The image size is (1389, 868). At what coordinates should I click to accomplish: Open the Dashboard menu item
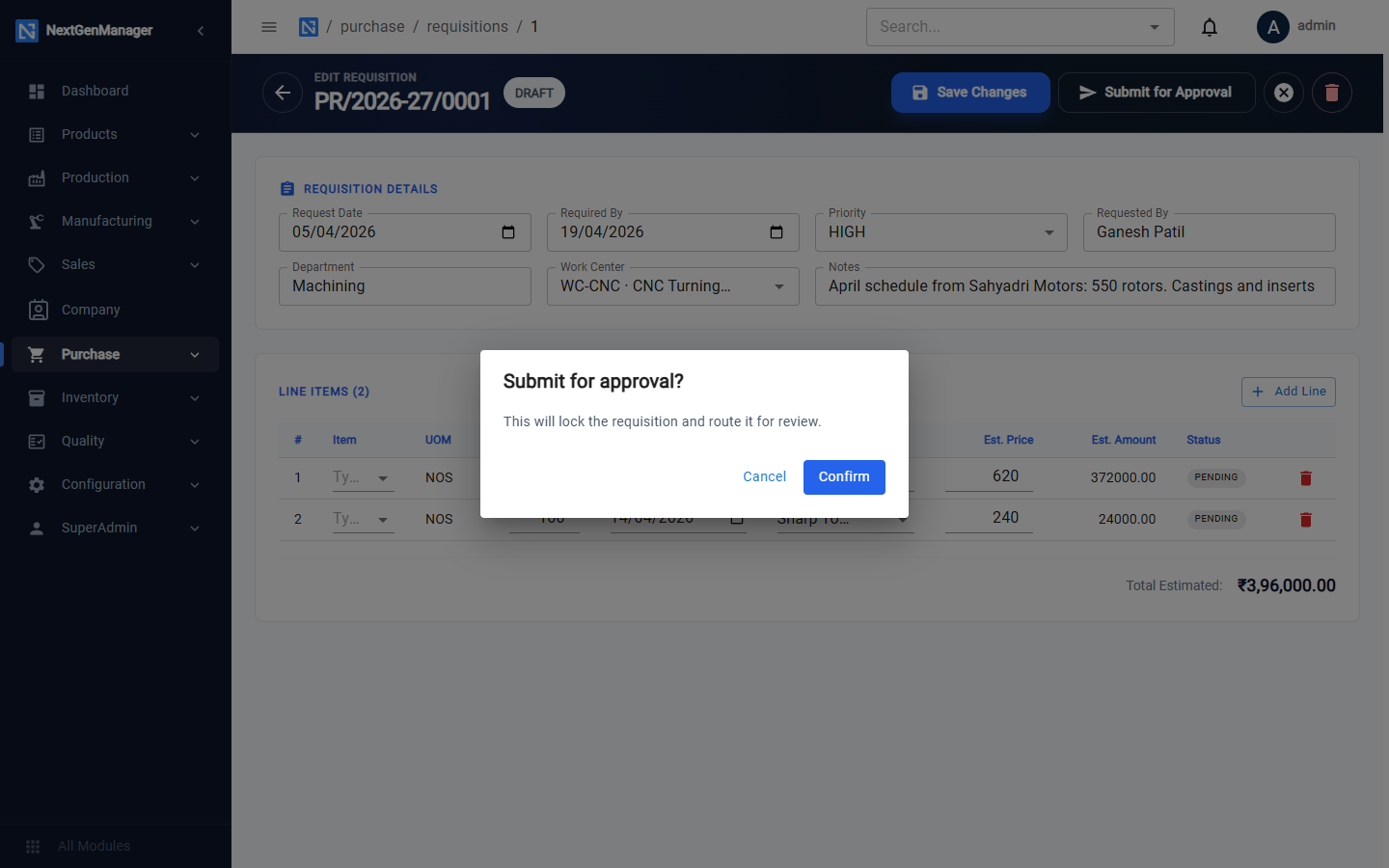tap(116, 92)
